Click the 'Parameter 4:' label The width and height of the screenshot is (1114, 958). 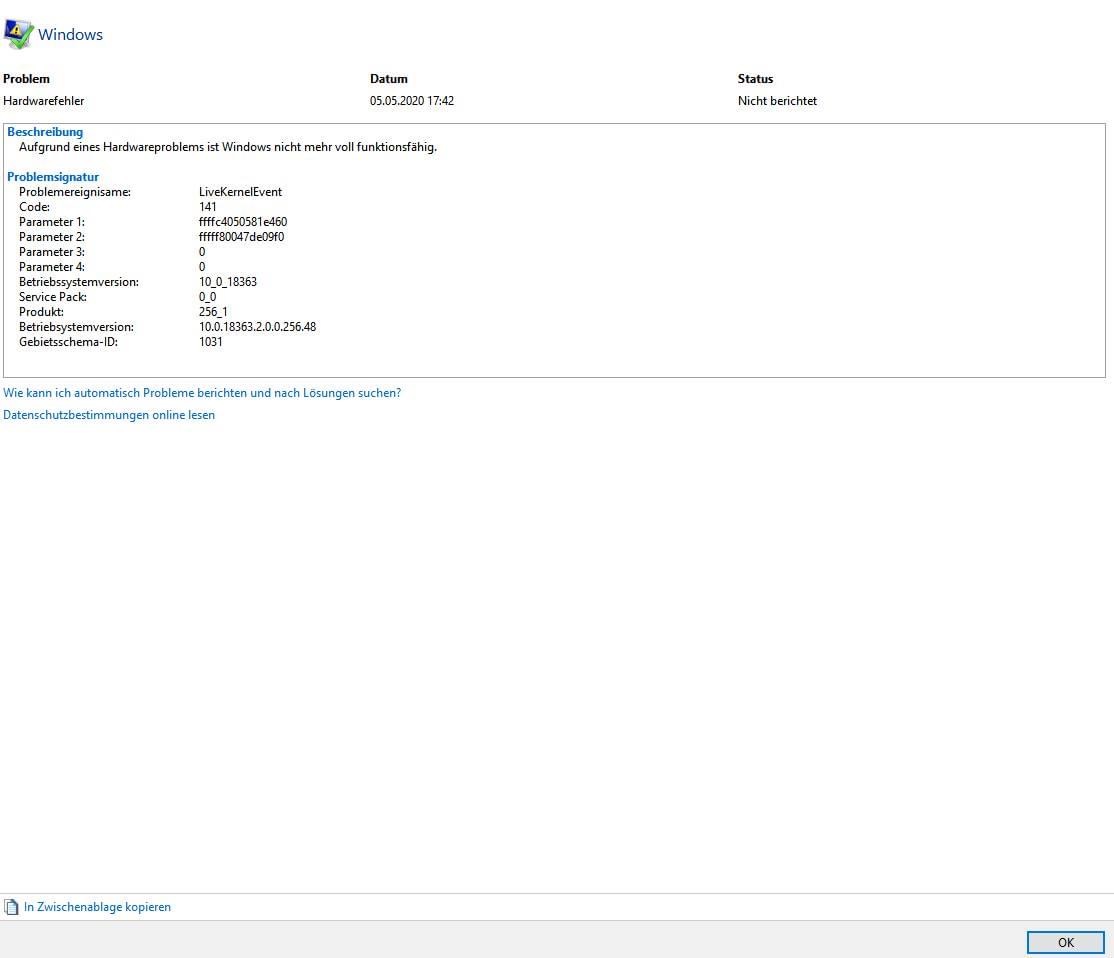(x=51, y=267)
